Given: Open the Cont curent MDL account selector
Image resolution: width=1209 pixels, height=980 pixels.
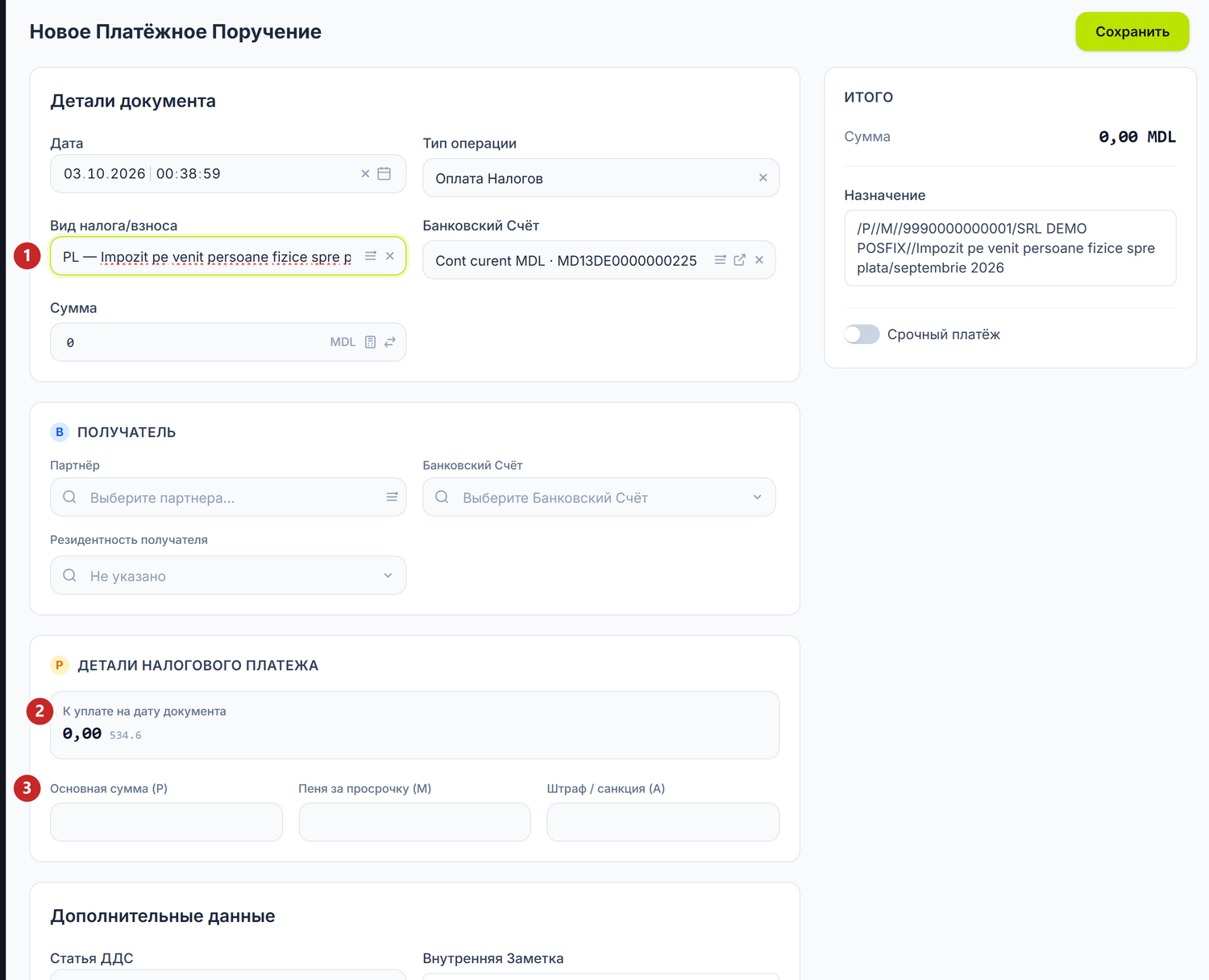Looking at the screenshot, I should 599,260.
